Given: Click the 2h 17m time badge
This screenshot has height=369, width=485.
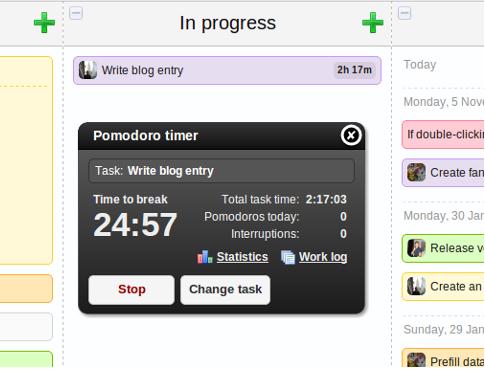Looking at the screenshot, I should (354, 70).
